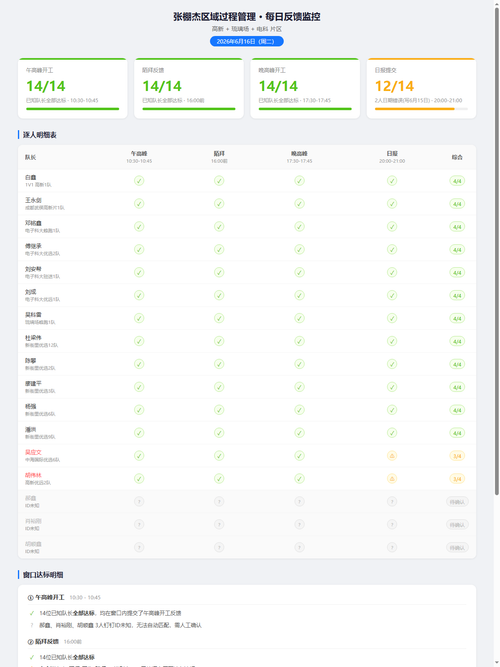The height and width of the screenshot is (667, 500).
Task: Click 杨强's 晚高峰 check icon
Action: click(x=300, y=410)
